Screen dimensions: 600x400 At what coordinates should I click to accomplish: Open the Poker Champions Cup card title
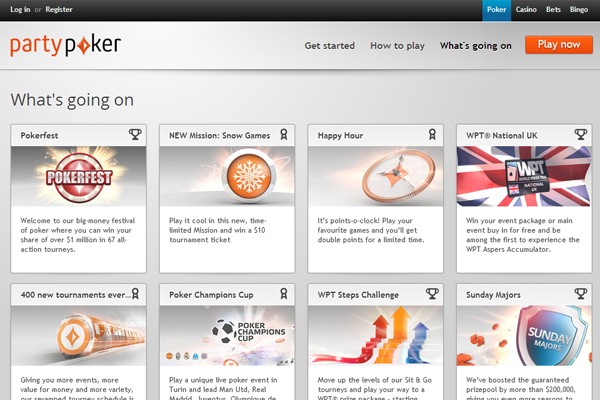pyautogui.click(x=211, y=295)
